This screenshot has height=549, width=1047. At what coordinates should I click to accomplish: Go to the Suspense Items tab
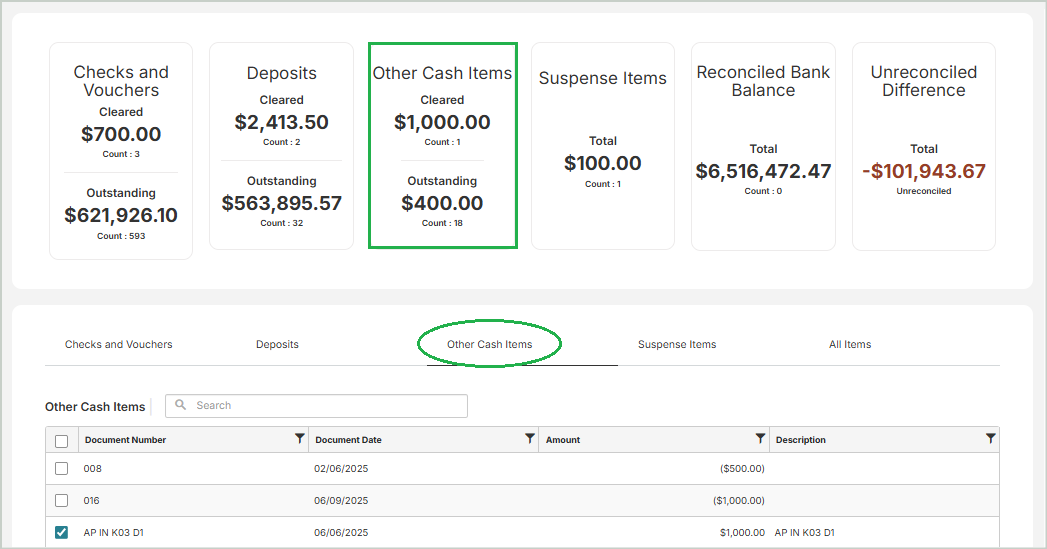pos(677,345)
